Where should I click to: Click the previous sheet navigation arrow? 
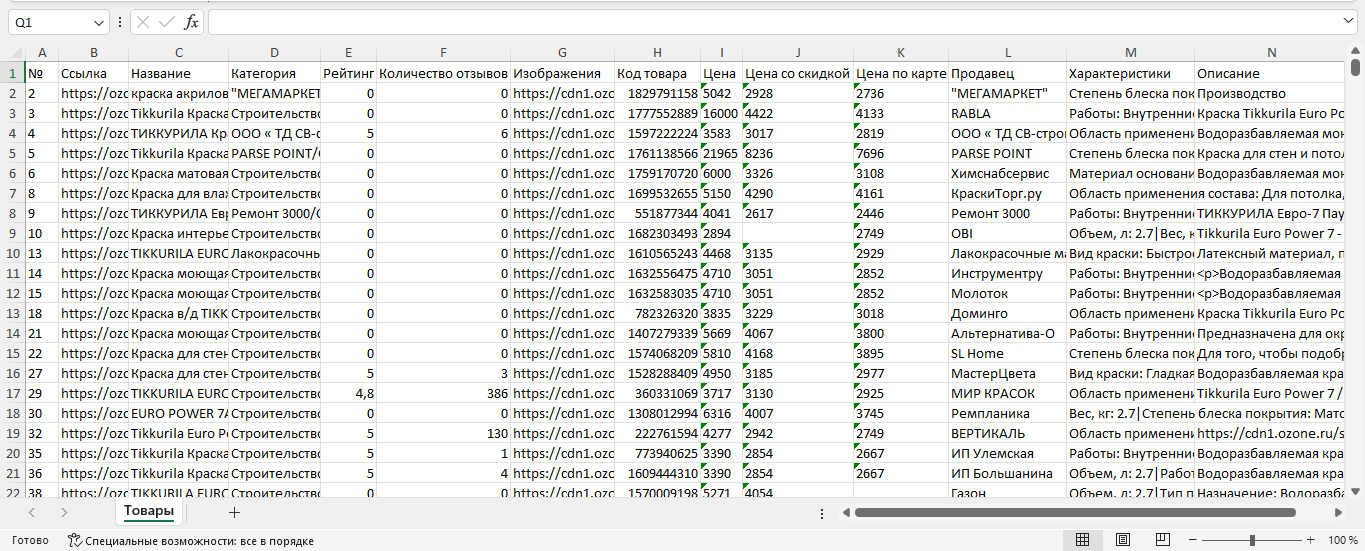[32, 512]
